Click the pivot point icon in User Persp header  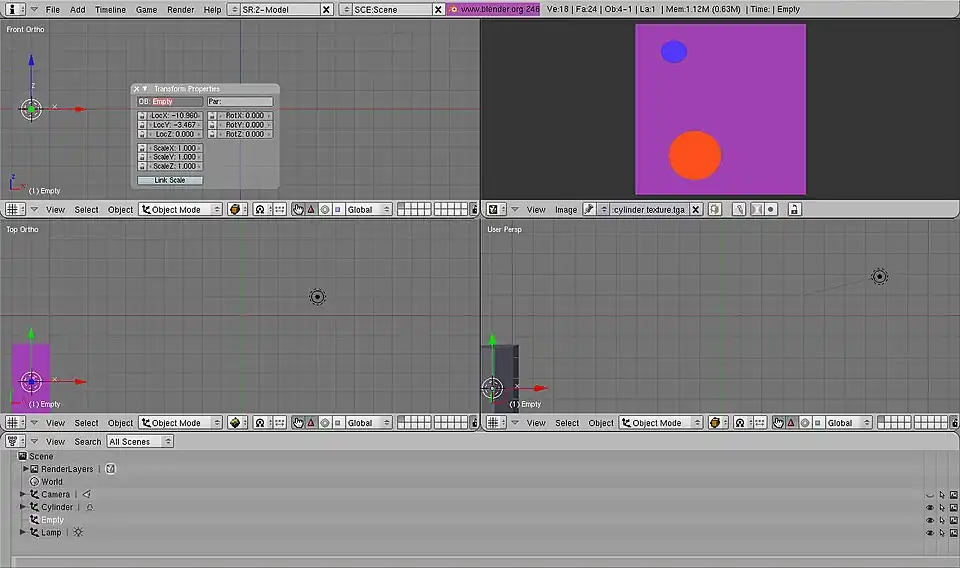[x=740, y=423]
